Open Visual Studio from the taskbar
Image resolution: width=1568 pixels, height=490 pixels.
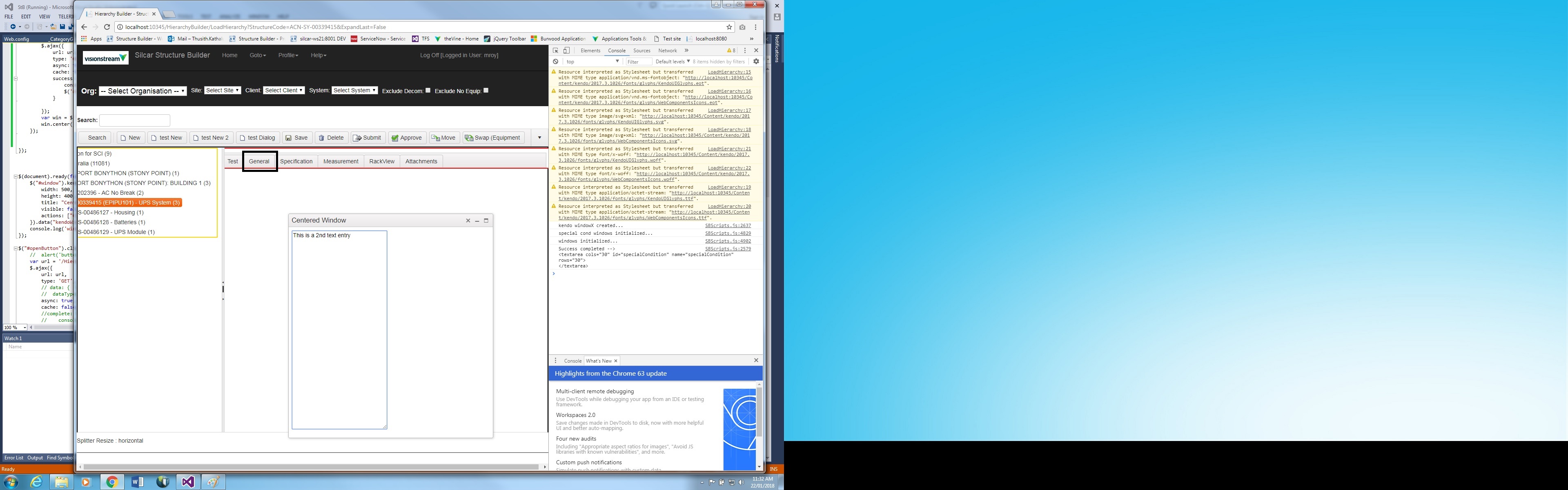coord(187,482)
